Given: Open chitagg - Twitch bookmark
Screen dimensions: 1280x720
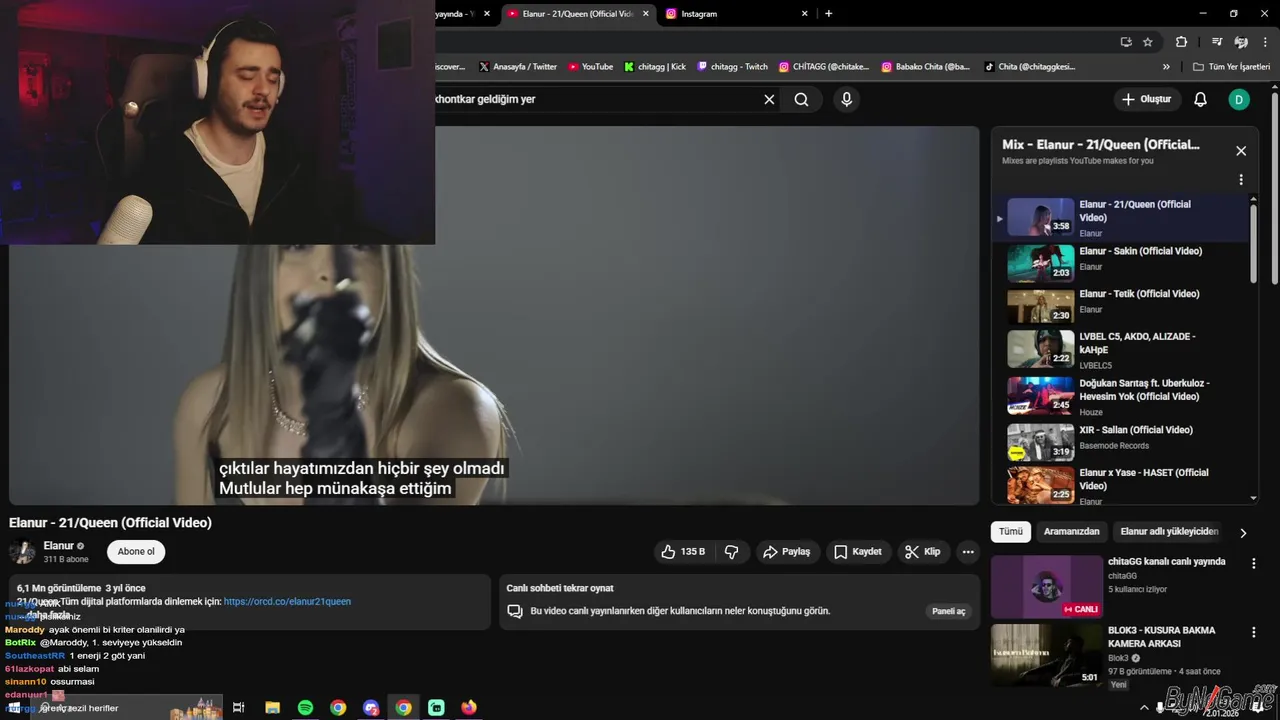Looking at the screenshot, I should [732, 67].
